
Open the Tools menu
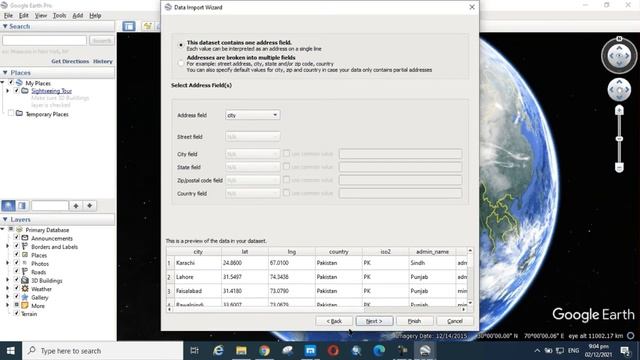(59, 16)
